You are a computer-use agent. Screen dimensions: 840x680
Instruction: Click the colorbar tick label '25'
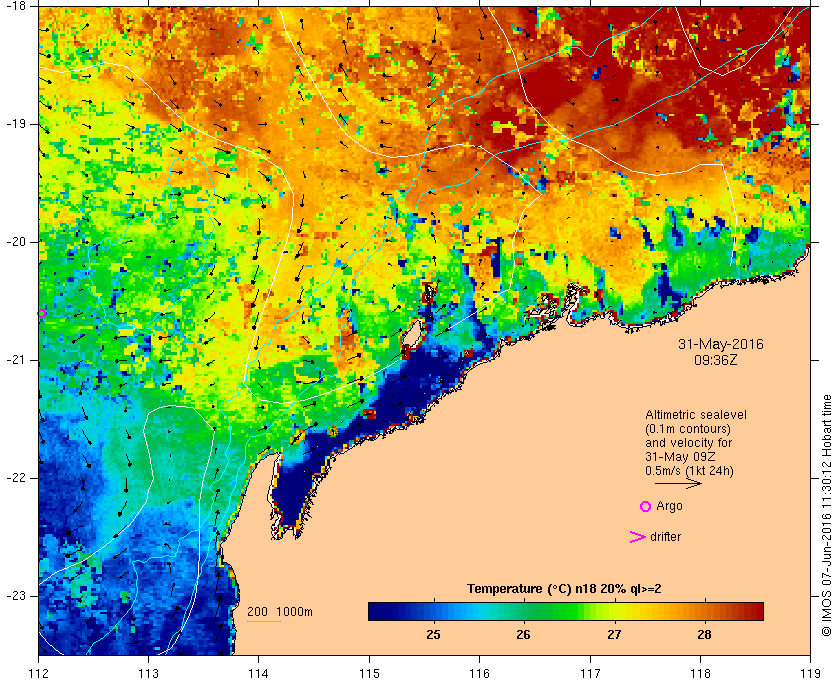click(x=433, y=635)
